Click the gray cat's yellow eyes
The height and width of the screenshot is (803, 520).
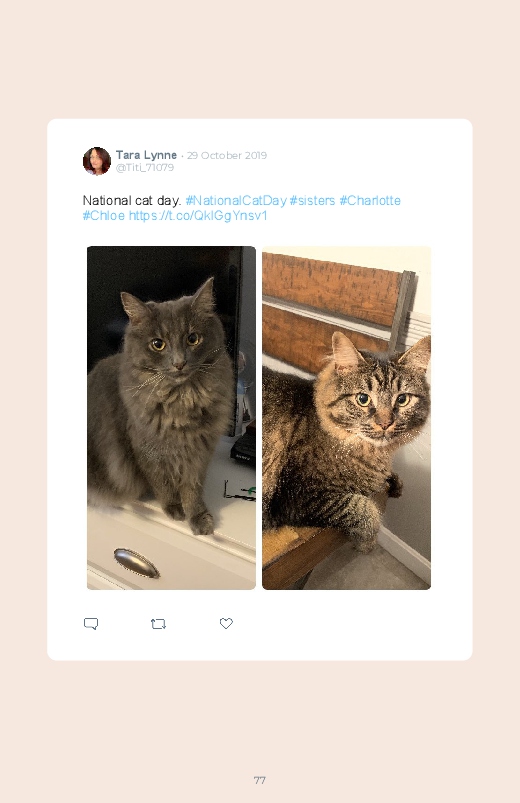(175, 342)
